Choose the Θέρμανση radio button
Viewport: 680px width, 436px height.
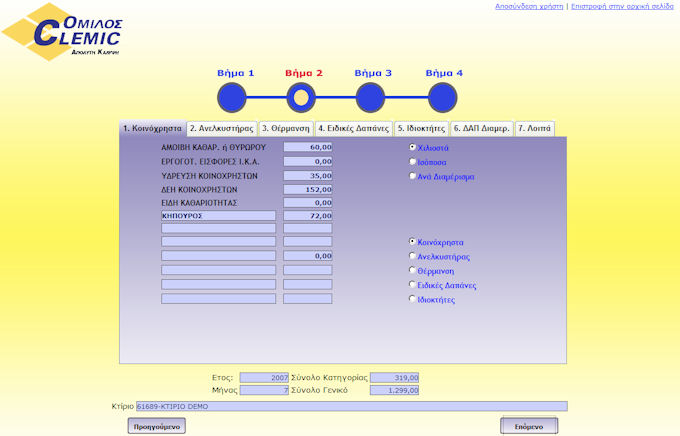pyautogui.click(x=412, y=270)
